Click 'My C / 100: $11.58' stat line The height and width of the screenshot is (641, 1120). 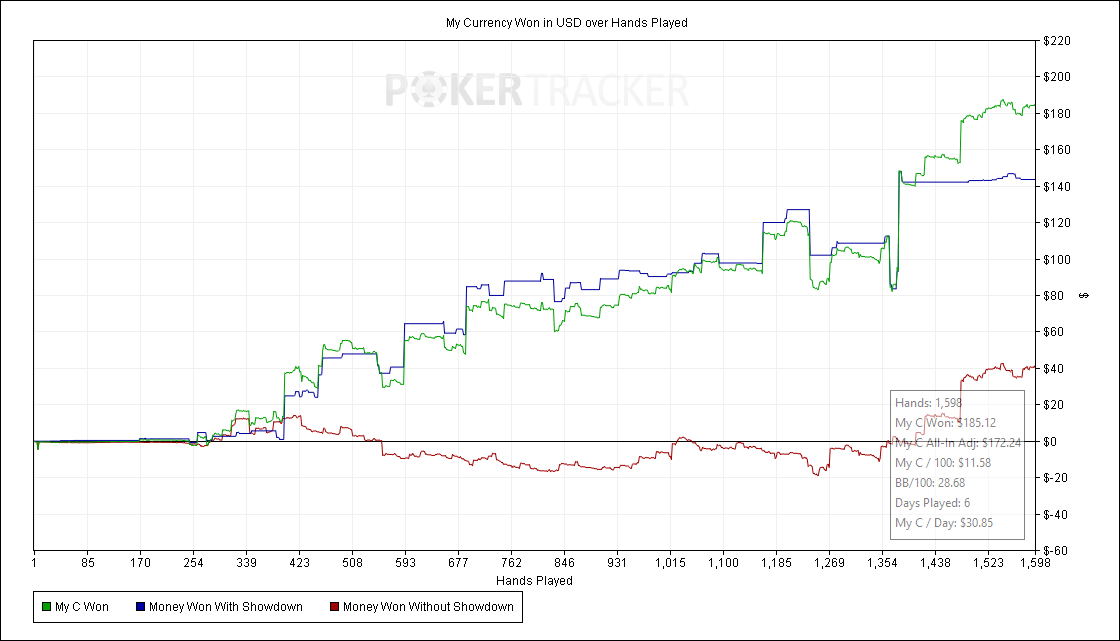(943, 463)
